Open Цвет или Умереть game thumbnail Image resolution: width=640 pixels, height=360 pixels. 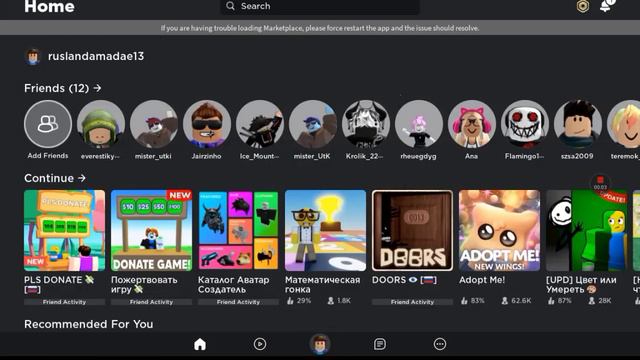[586, 230]
